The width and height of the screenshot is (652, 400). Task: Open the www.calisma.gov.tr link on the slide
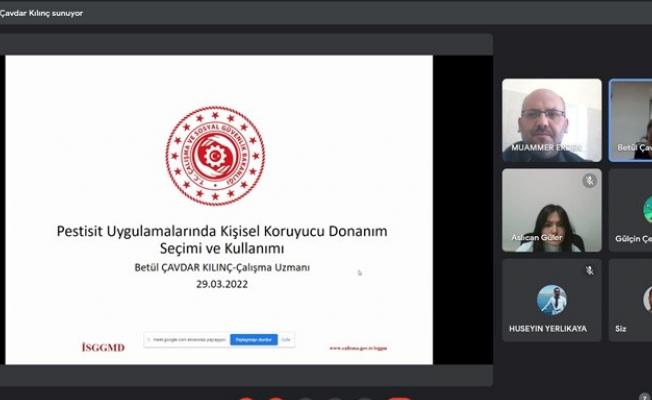358,348
